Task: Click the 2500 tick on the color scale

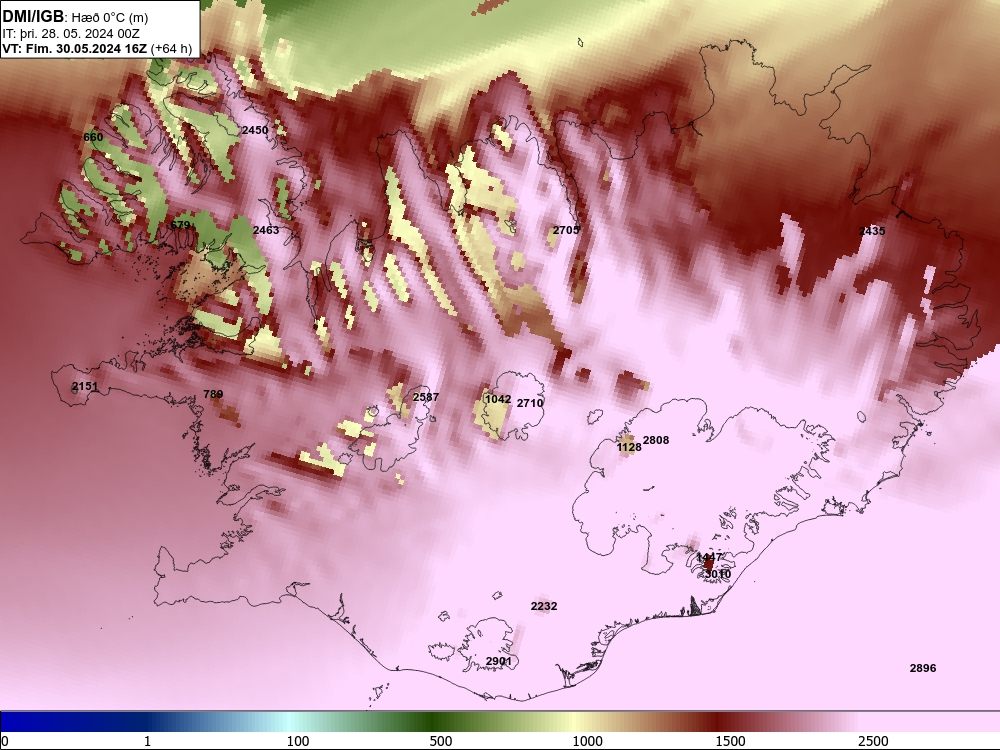Action: click(873, 741)
